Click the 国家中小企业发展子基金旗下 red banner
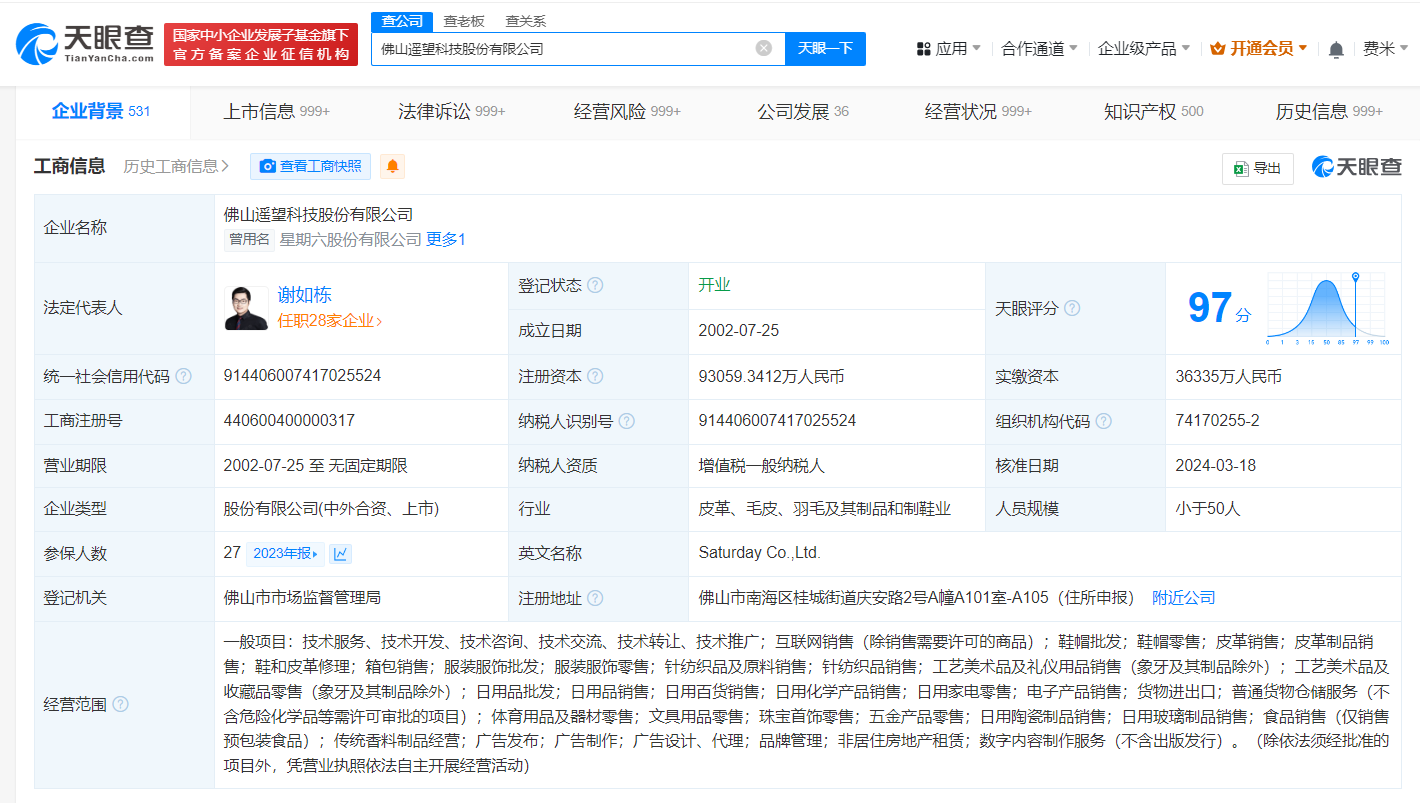The height and width of the screenshot is (803, 1420). [260, 44]
